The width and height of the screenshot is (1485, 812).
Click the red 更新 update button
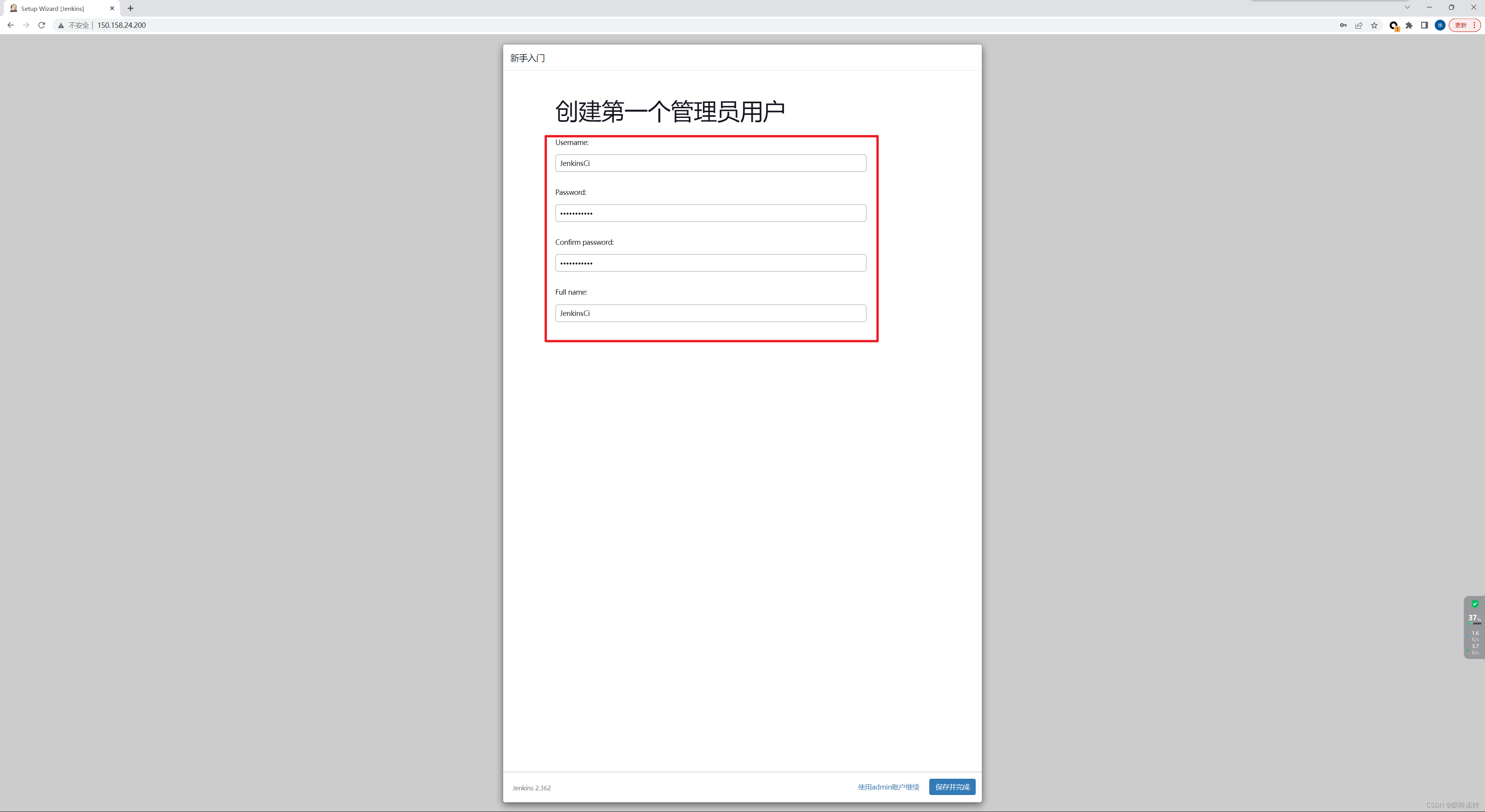pyautogui.click(x=1464, y=26)
